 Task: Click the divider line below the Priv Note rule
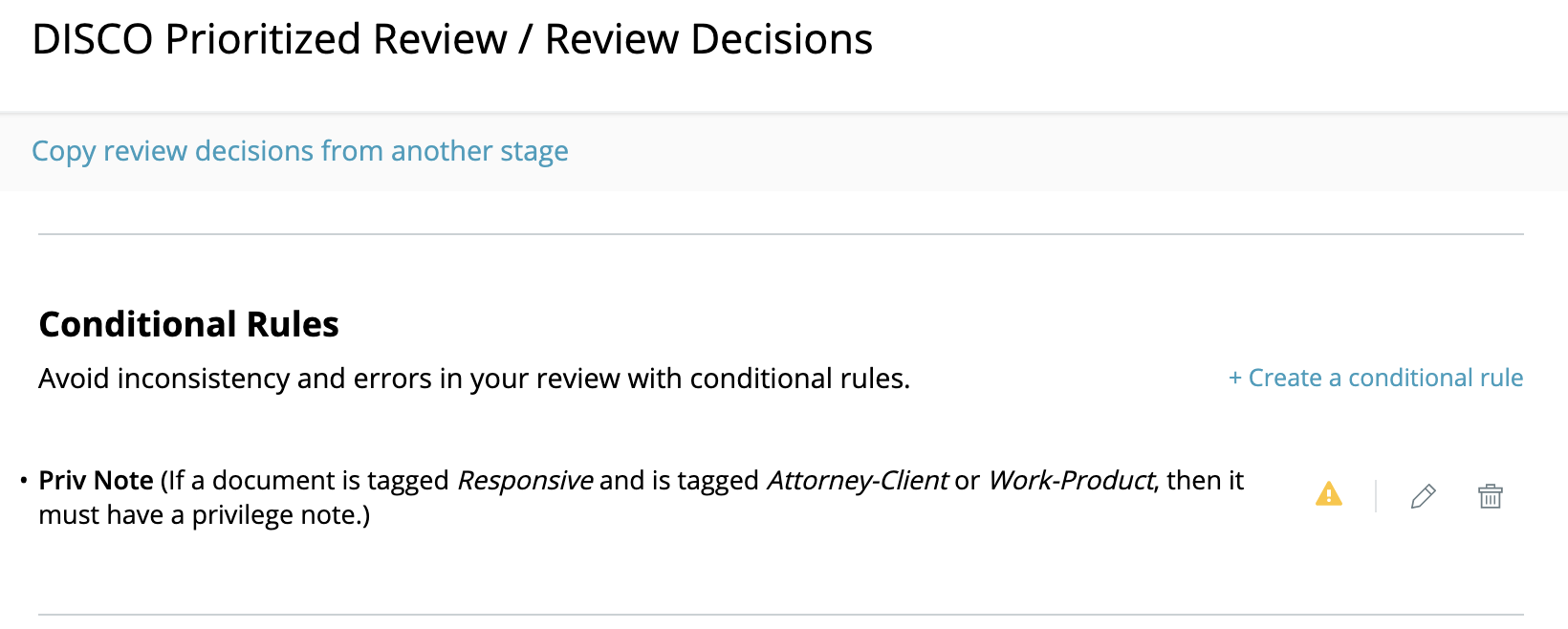pyautogui.click(x=780, y=615)
